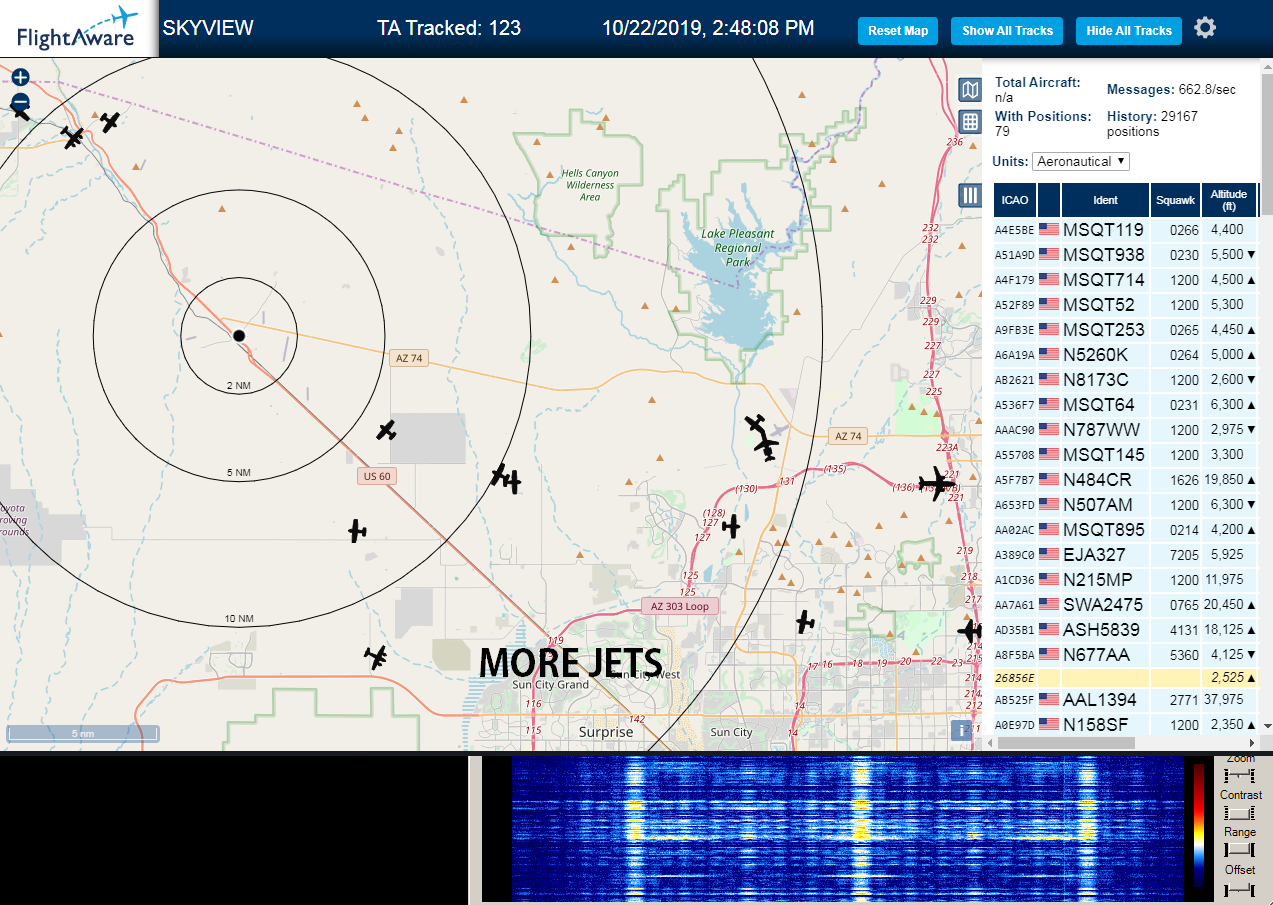Adjust the Contrast slider in spectrum panel
The width and height of the screenshot is (1273, 905).
point(1240,813)
